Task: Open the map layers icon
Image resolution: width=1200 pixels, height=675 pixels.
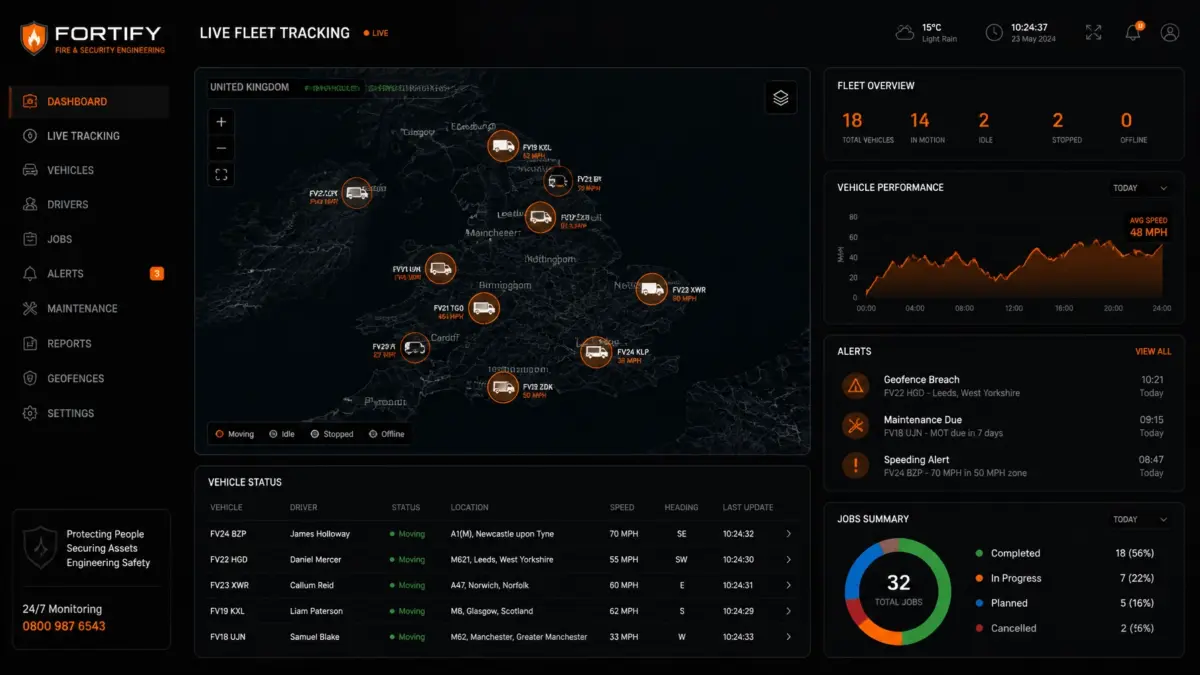Action: (781, 98)
